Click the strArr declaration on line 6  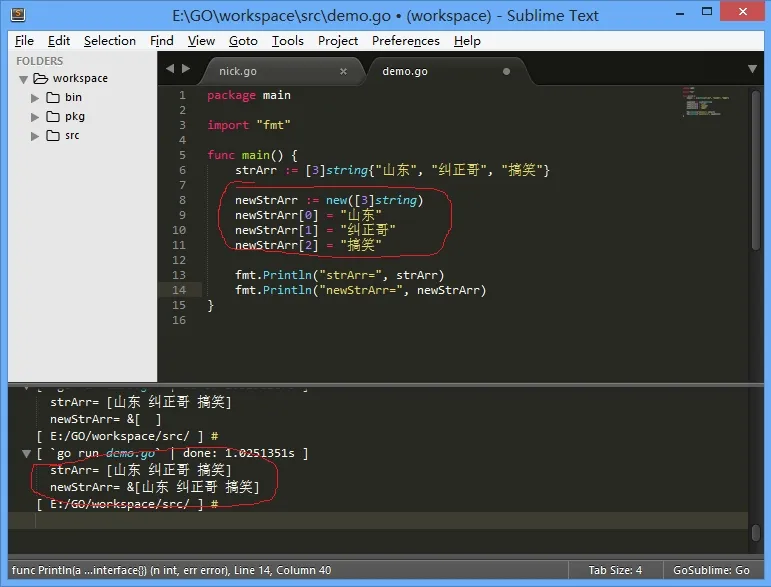point(392,170)
